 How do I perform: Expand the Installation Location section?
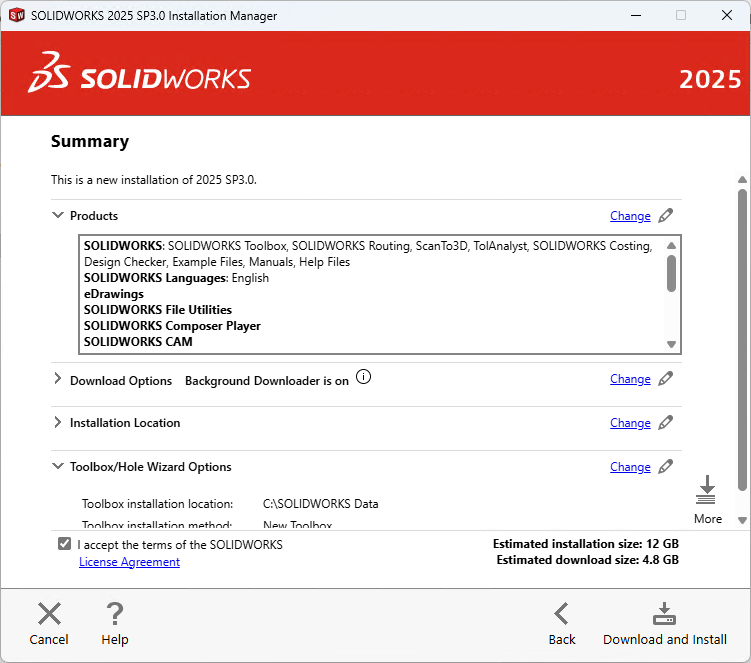[x=57, y=423]
